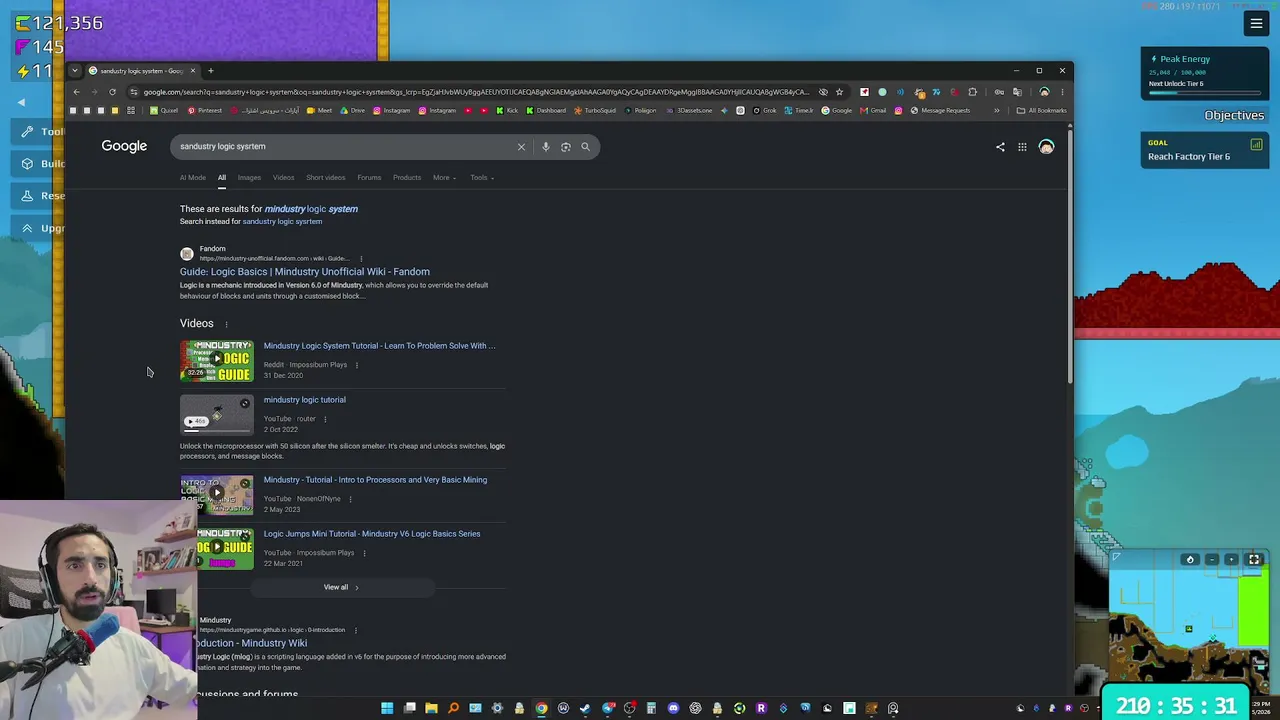1280x720 pixels.
Task: Open the Tools dropdown
Action: [x=482, y=178]
